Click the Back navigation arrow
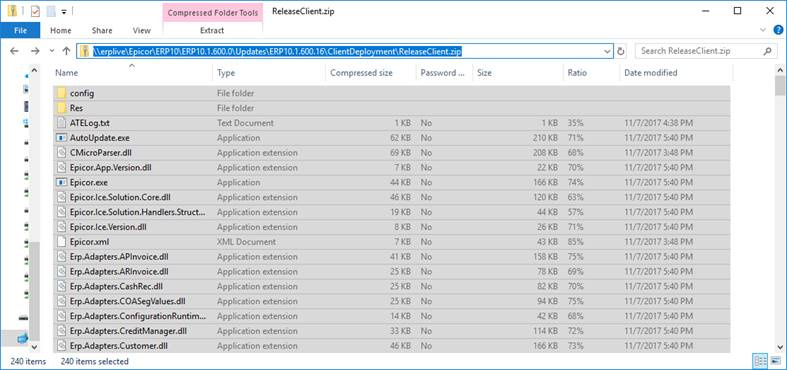This screenshot has width=787, height=370. click(14, 51)
